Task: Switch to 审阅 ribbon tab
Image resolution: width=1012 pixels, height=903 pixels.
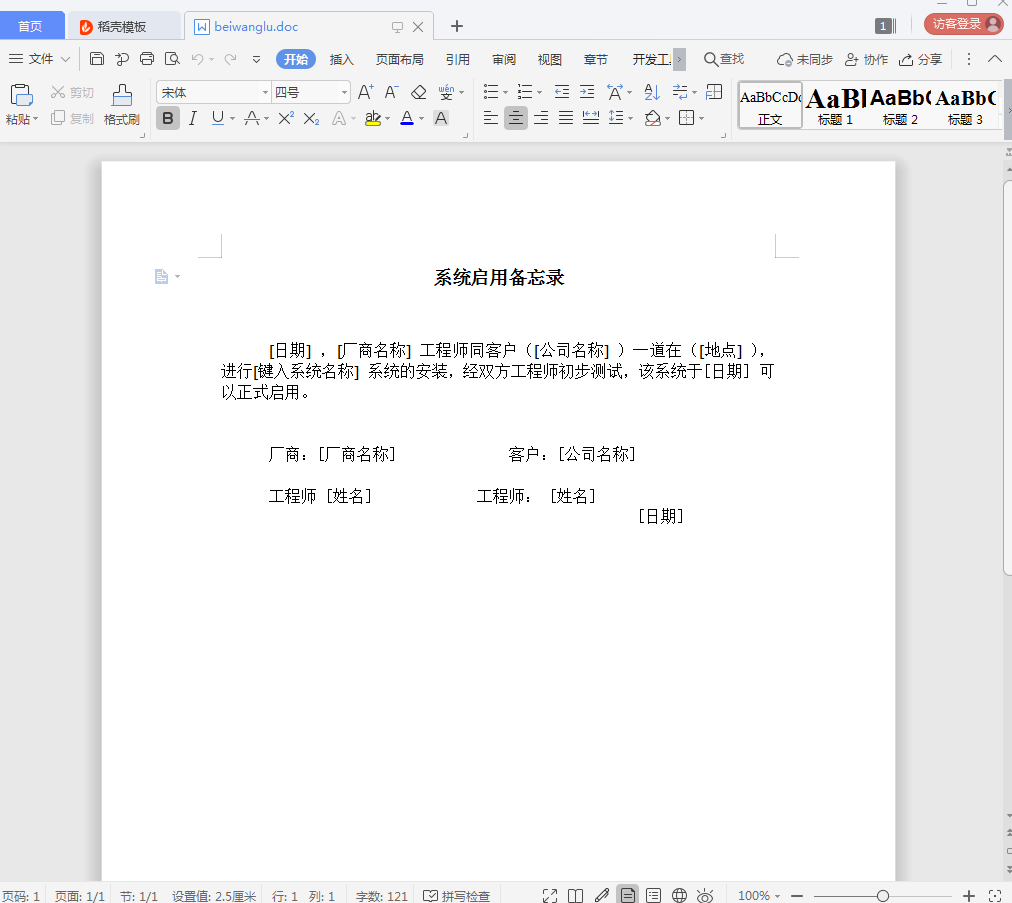Action: [504, 59]
